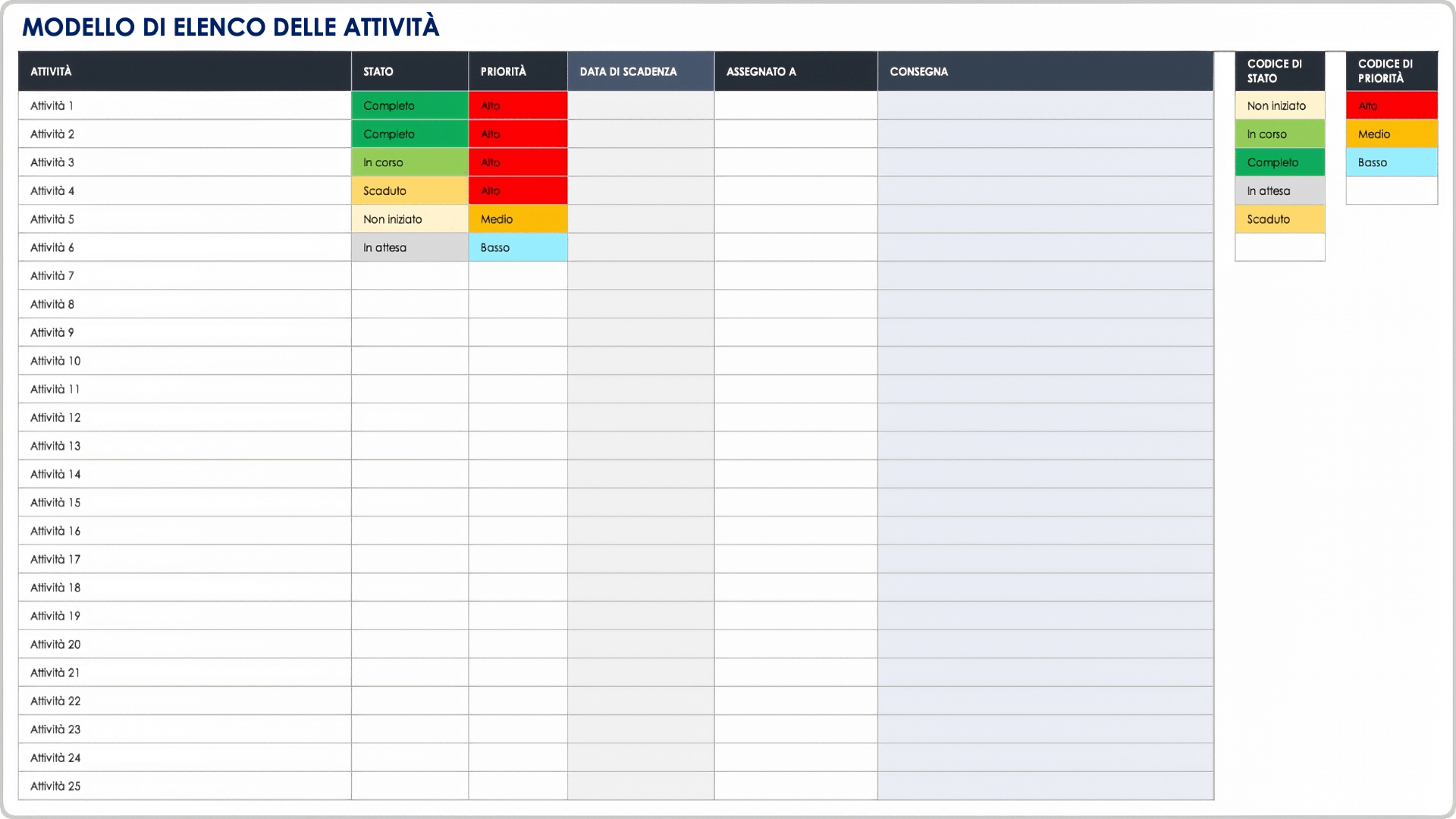Select the ATTIVITÀ column header
Screen dimensions: 1456x819
tap(184, 71)
